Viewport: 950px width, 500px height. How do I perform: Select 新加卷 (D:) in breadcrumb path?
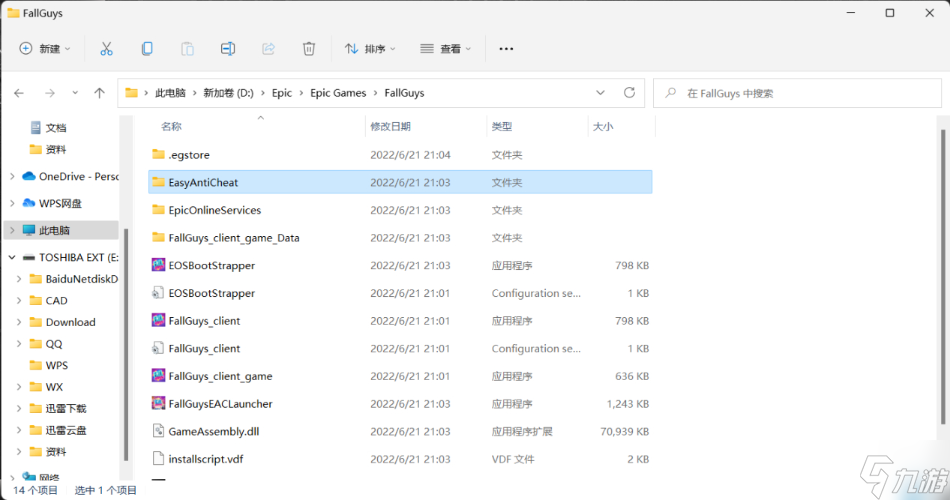[x=228, y=93]
